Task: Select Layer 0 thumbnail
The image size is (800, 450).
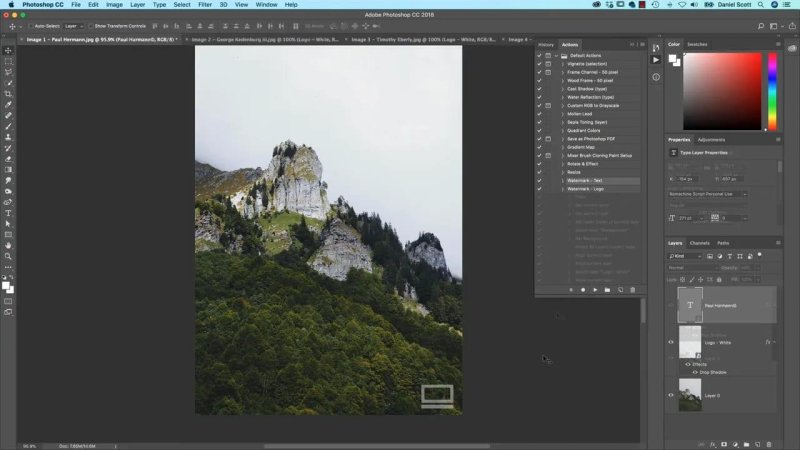Action: click(690, 395)
